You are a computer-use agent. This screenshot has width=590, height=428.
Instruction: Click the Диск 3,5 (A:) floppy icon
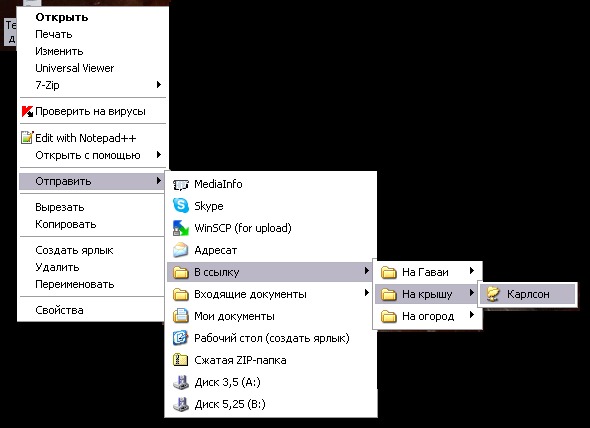coord(181,382)
